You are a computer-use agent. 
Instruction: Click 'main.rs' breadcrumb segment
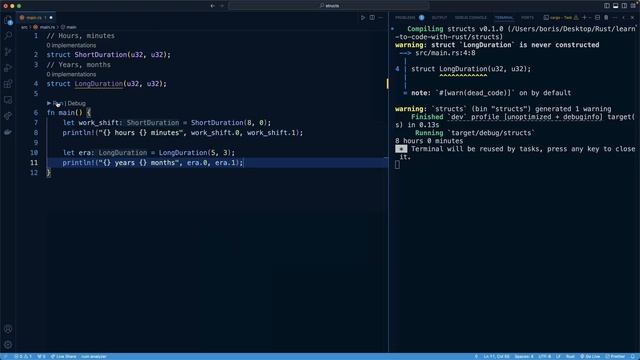coord(47,27)
